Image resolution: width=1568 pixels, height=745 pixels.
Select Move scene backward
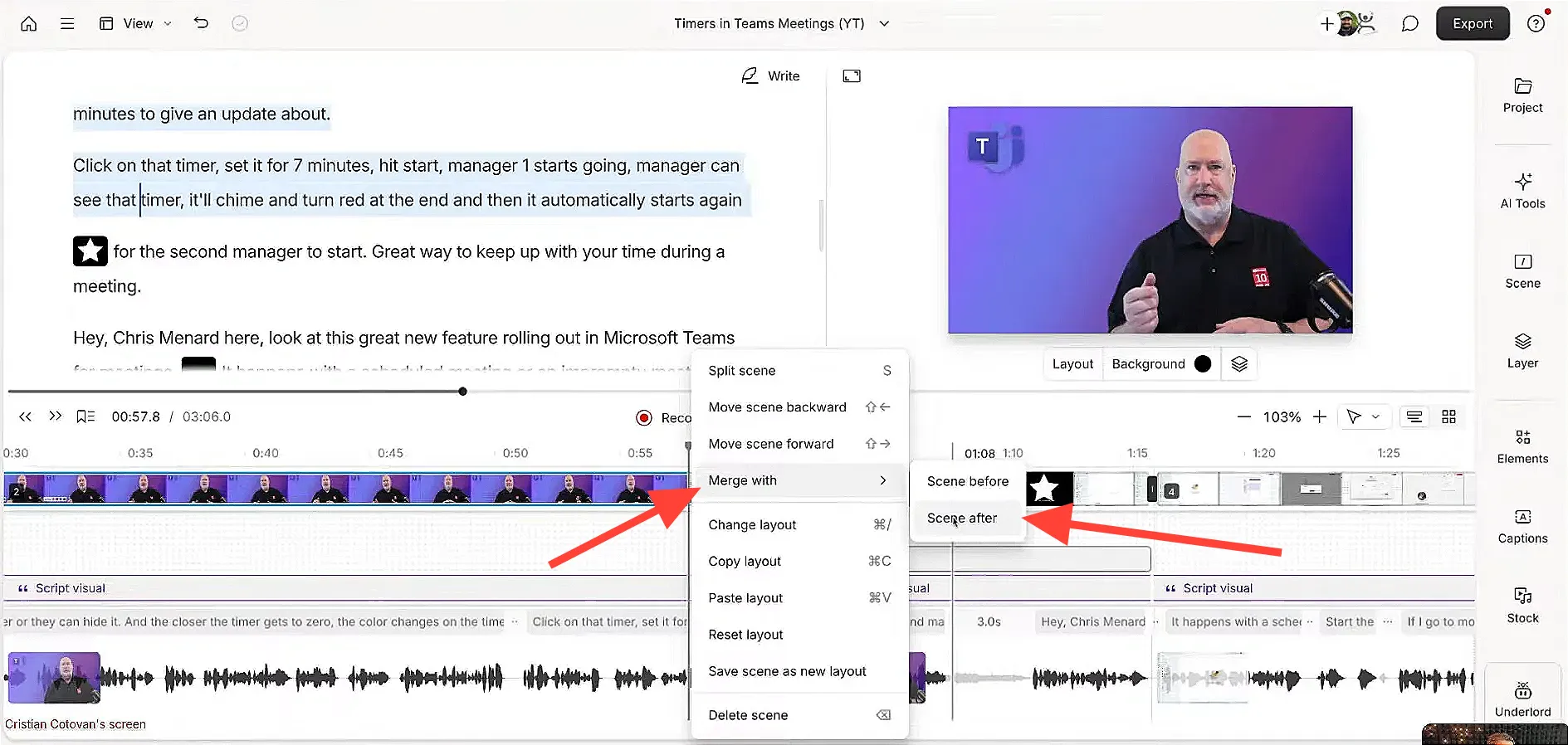click(799, 407)
